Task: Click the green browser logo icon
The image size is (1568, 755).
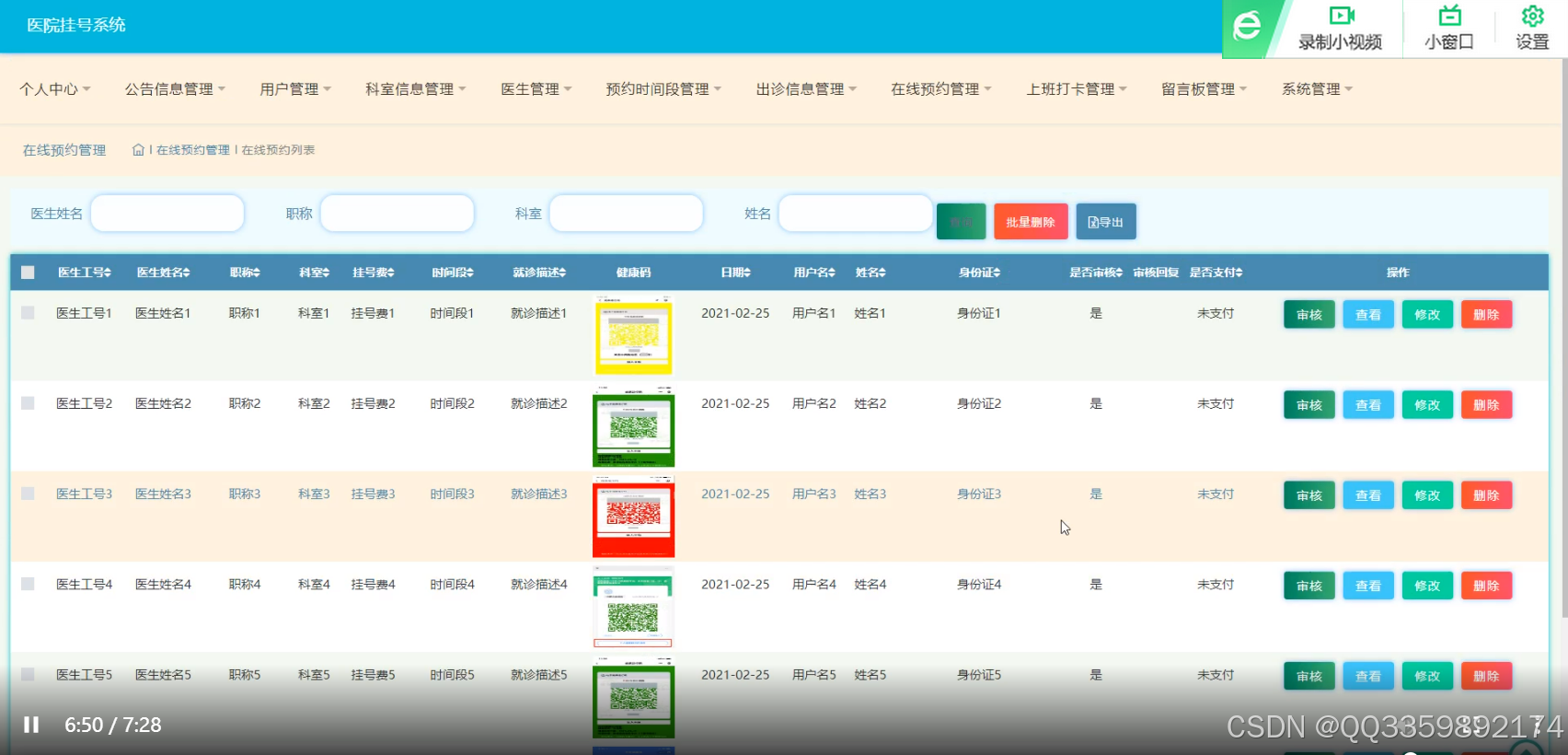Action: [1248, 26]
